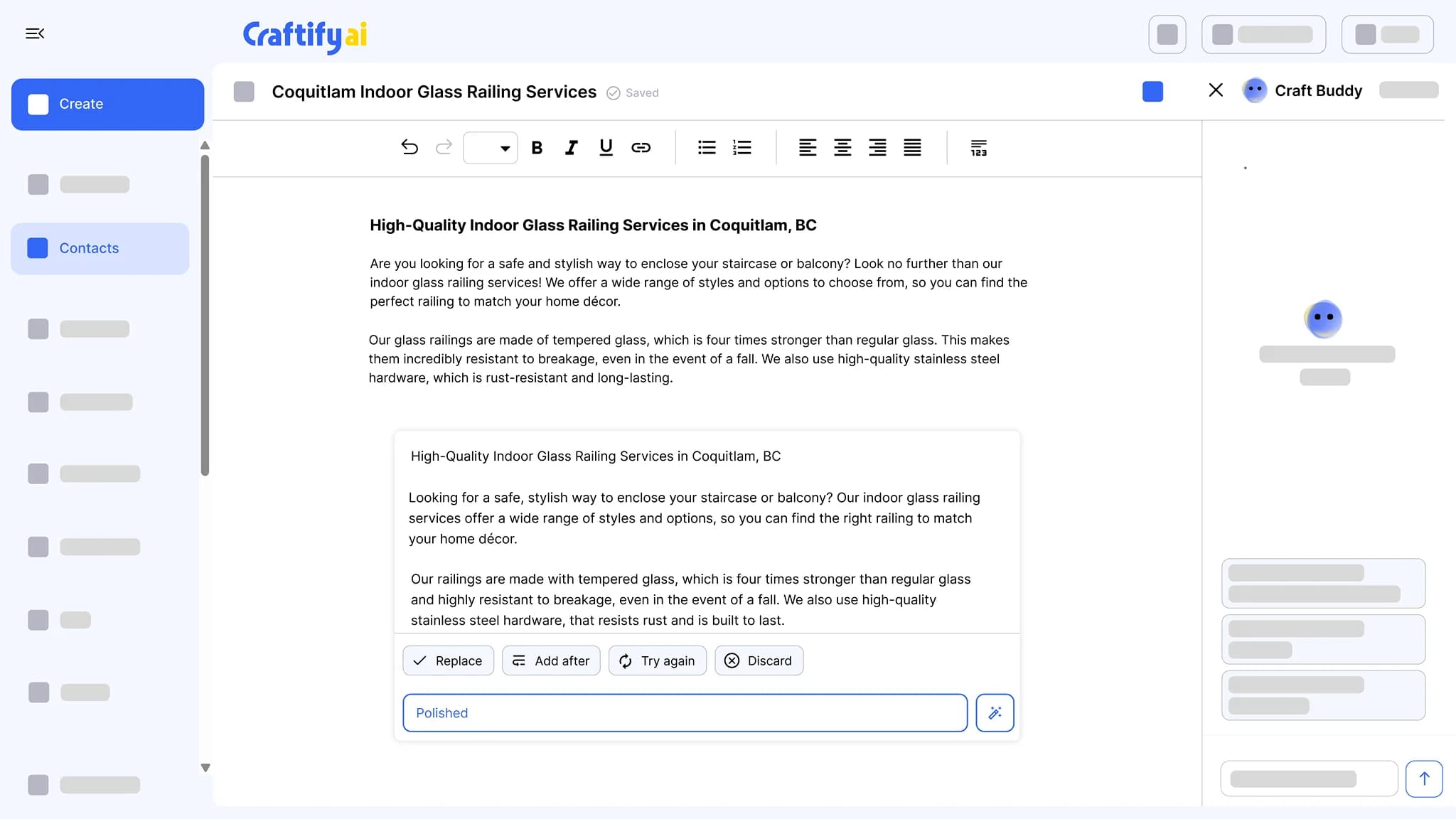The height and width of the screenshot is (819, 1456).
Task: Open Contacts in the sidebar
Action: pyautogui.click(x=100, y=248)
